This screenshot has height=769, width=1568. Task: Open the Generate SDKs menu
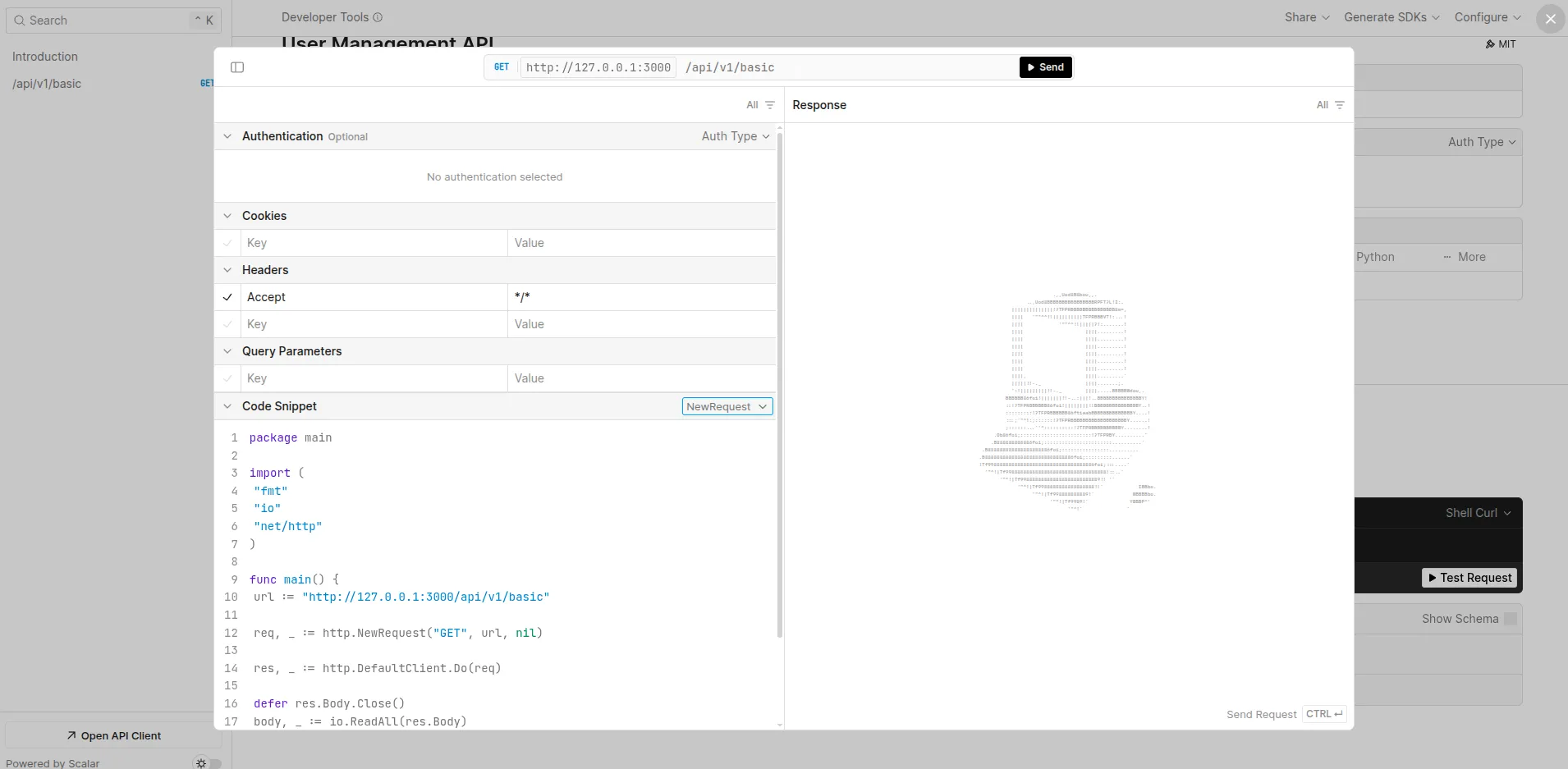pos(1391,16)
